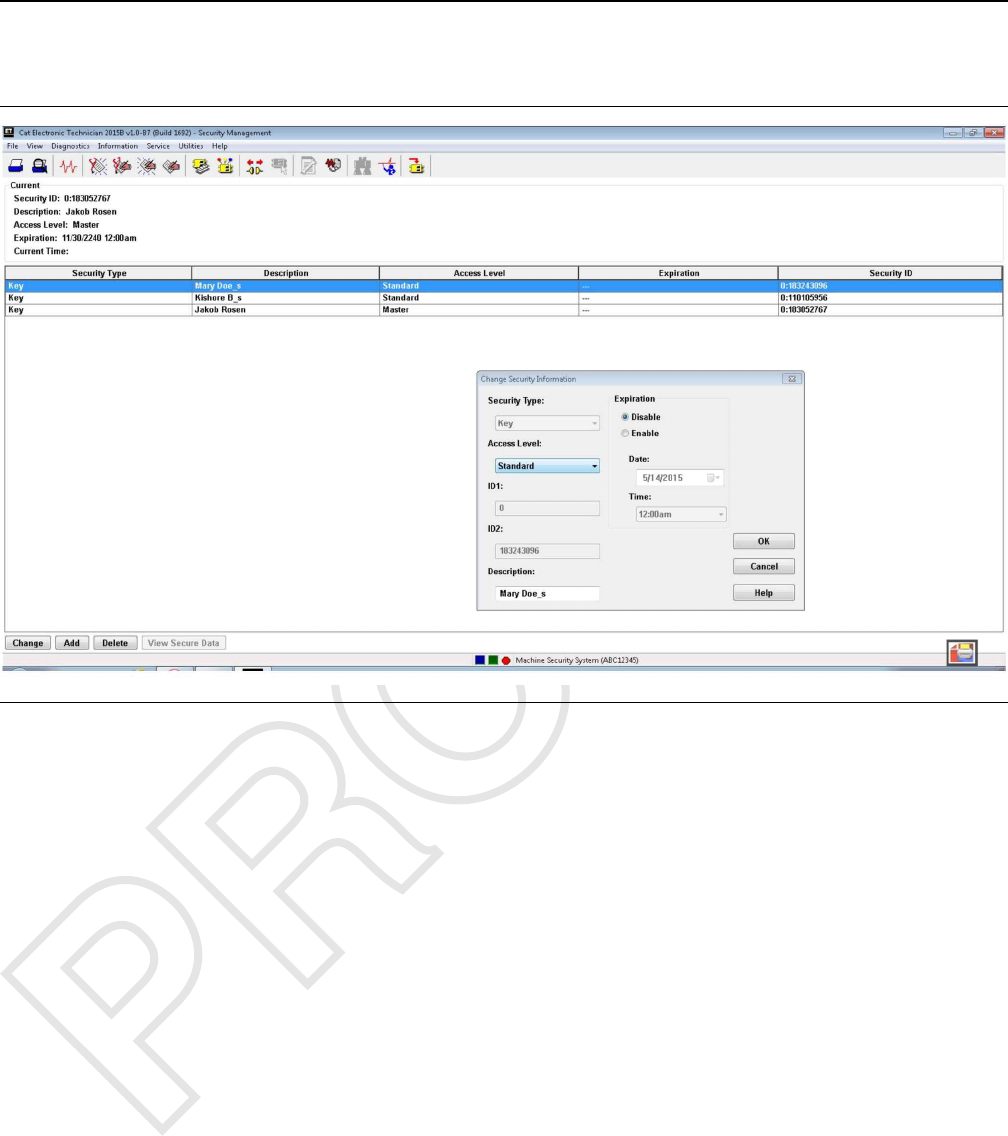
Task: Click the disabled View Secure Data button
Action: coord(183,643)
